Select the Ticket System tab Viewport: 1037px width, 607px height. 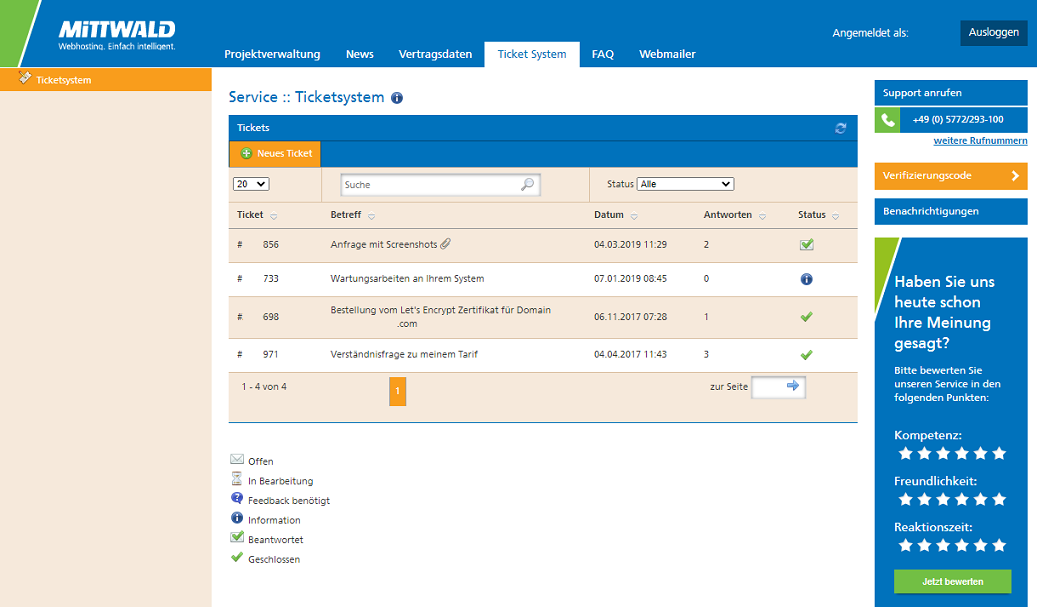click(x=532, y=54)
